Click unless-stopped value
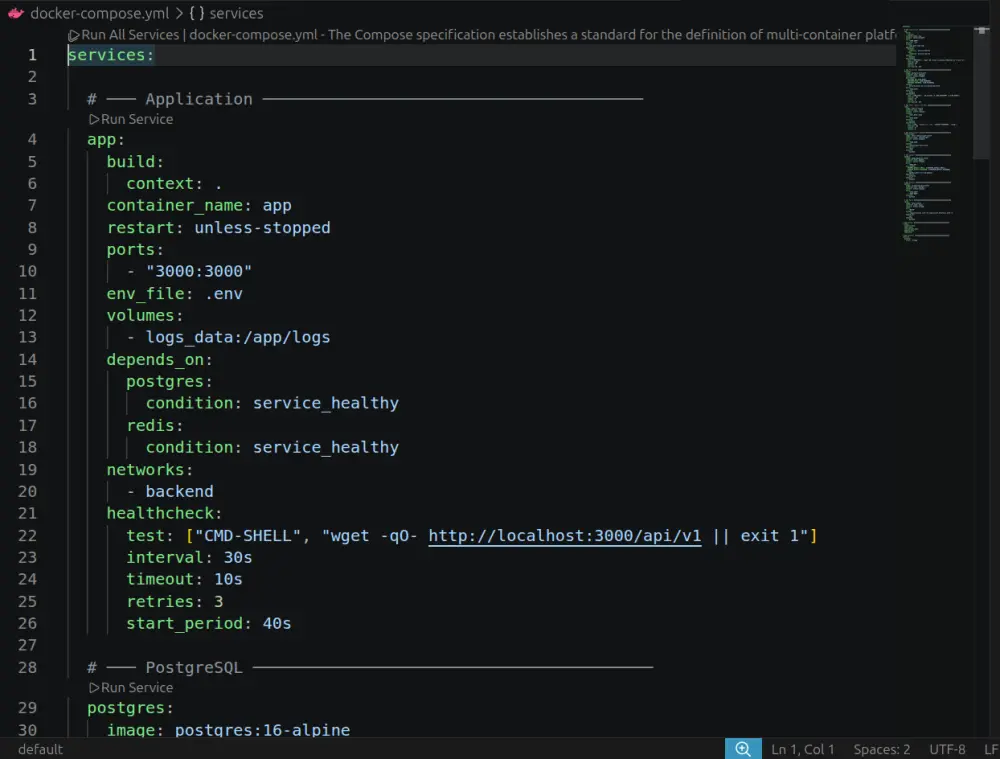Viewport: 1000px width, 759px height. point(262,228)
